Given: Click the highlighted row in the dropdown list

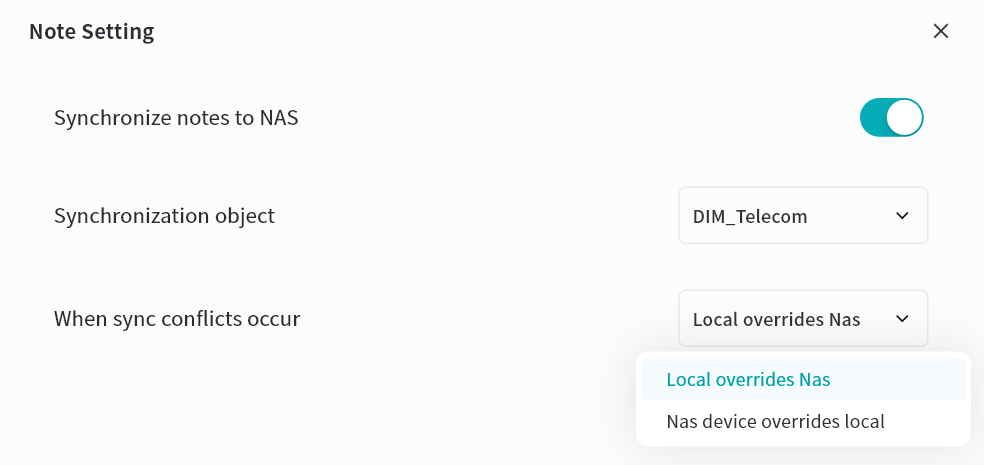Looking at the screenshot, I should tap(803, 380).
